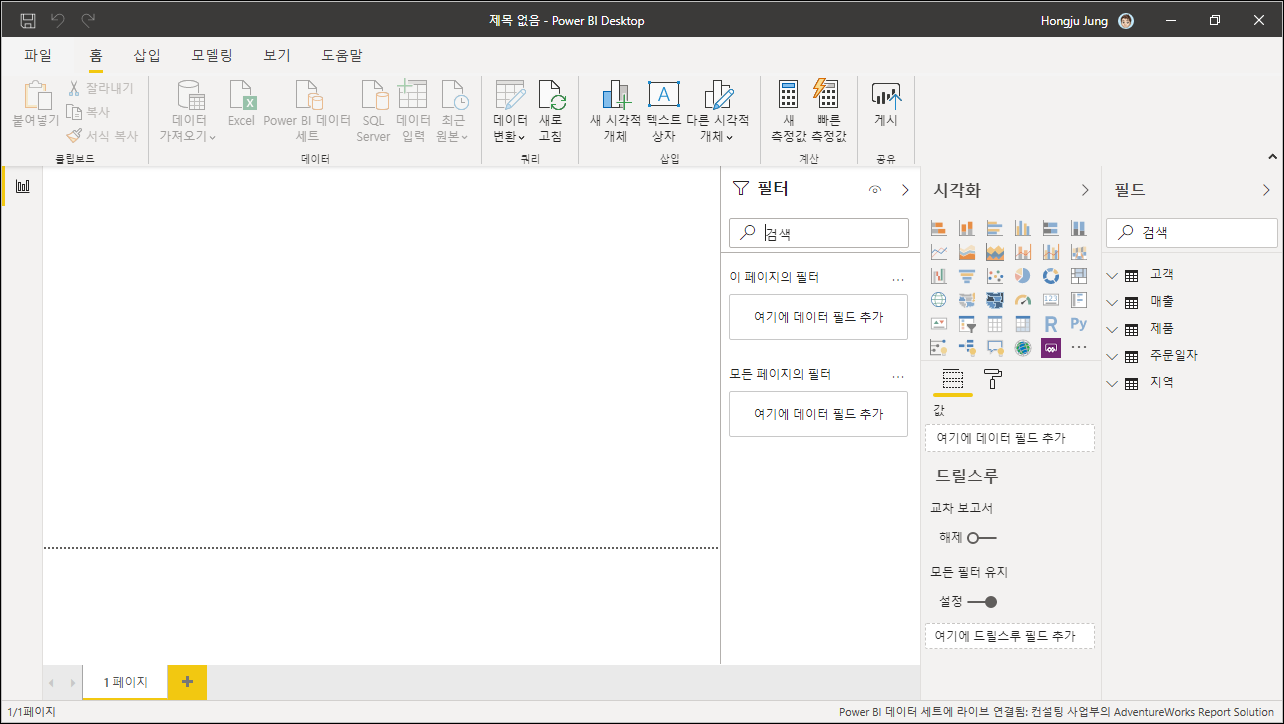The height and width of the screenshot is (724, 1284).
Task: Add a pie chart visual
Action: [x=1022, y=276]
